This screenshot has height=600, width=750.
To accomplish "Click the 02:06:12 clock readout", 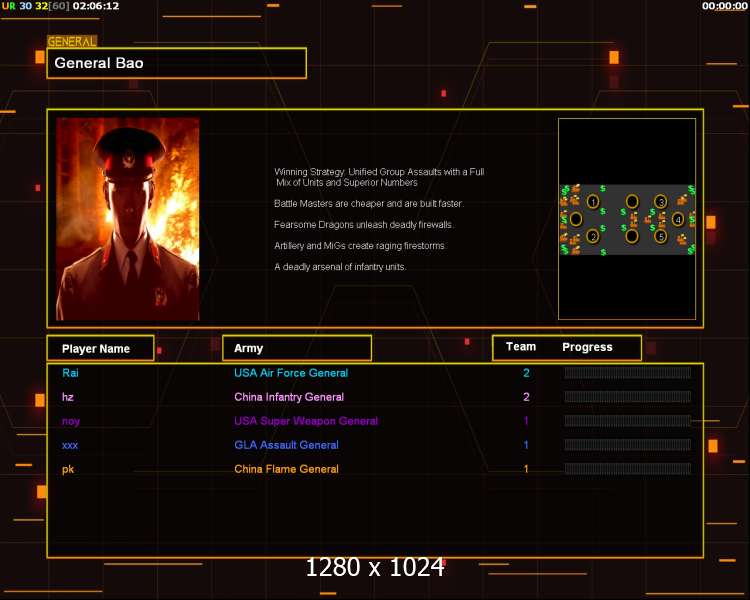I will [96, 6].
